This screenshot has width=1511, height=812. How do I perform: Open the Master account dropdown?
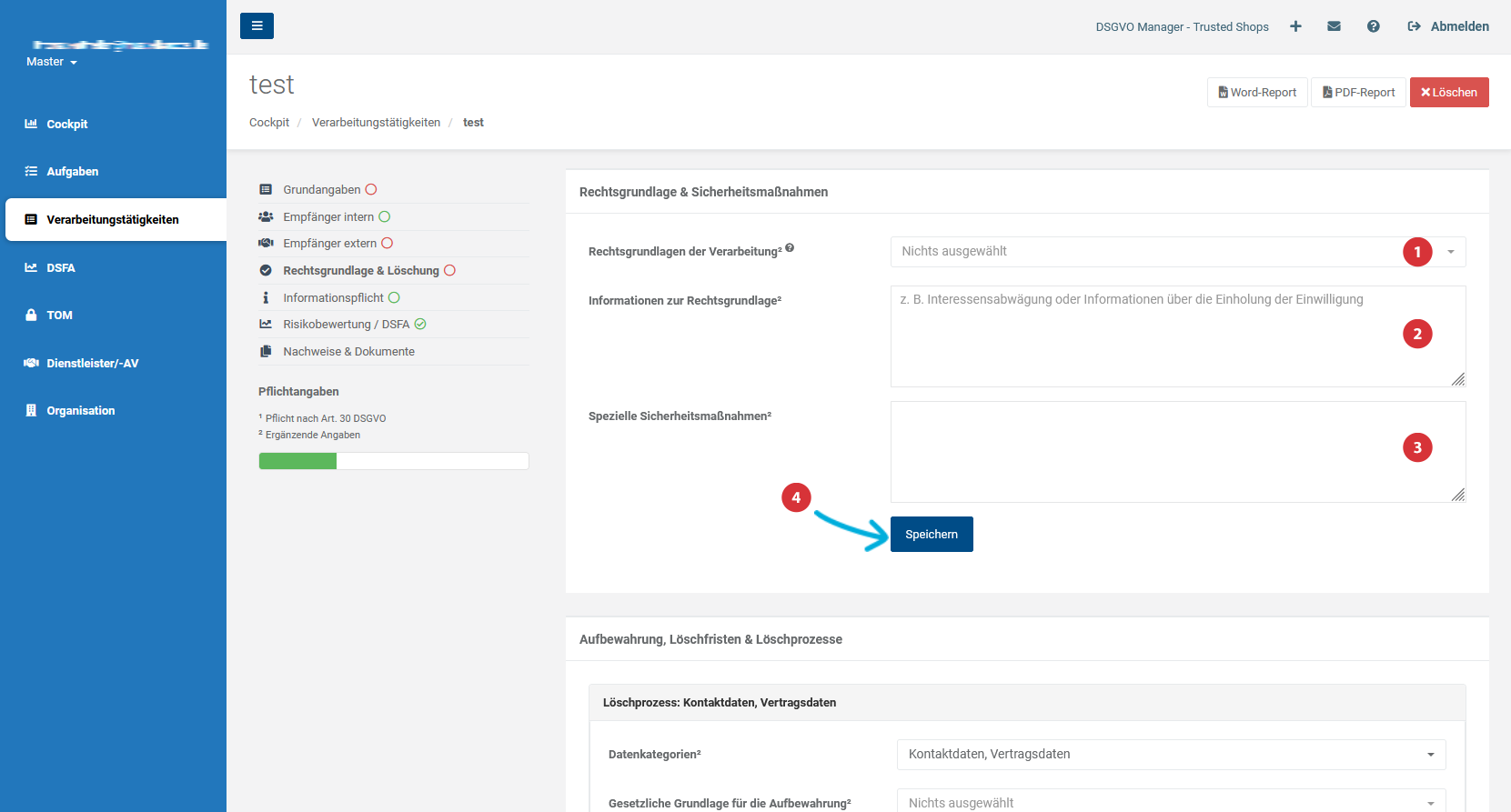(x=52, y=62)
